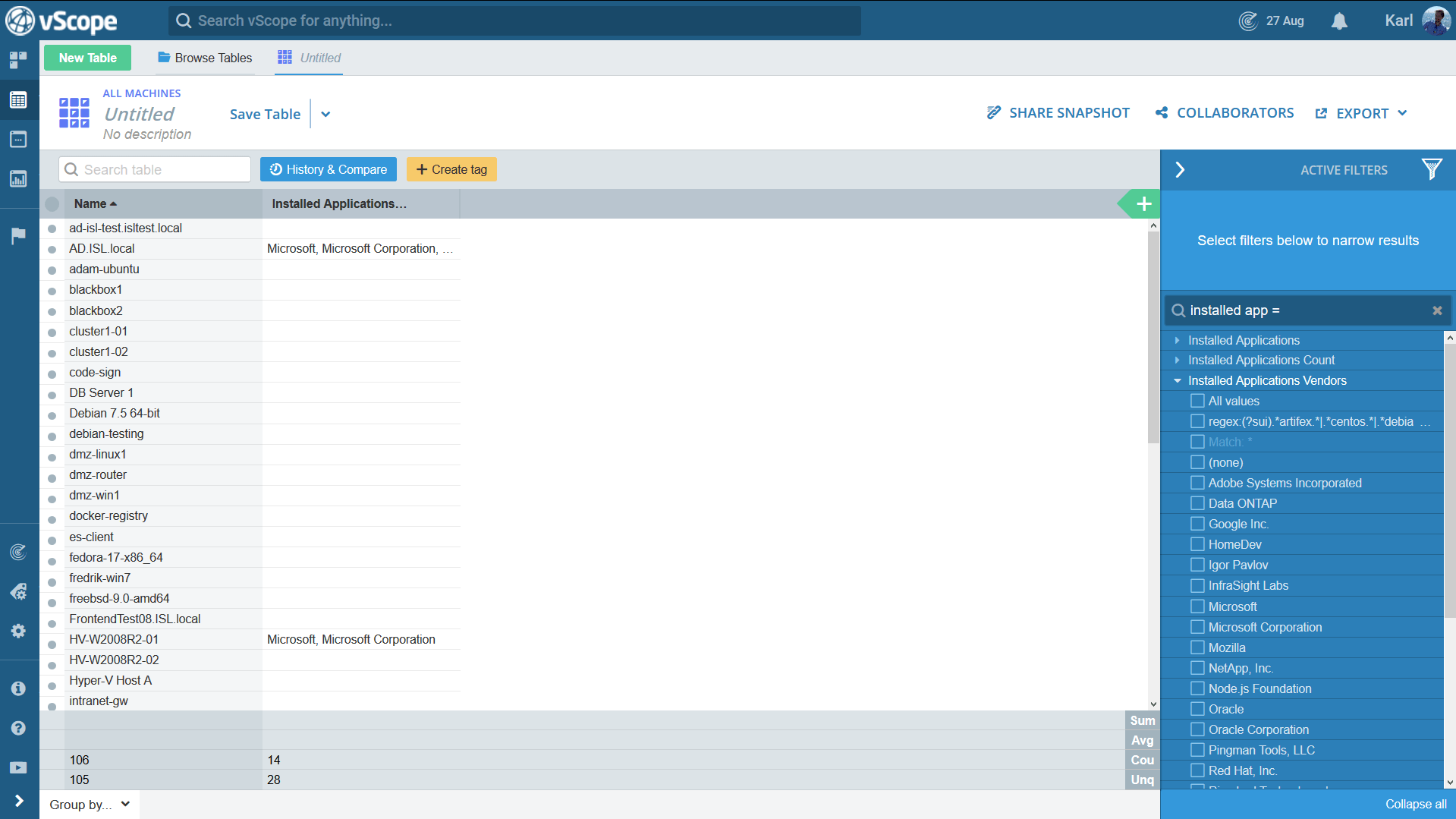Click the ALL MACHINES table grid icon

click(74, 112)
